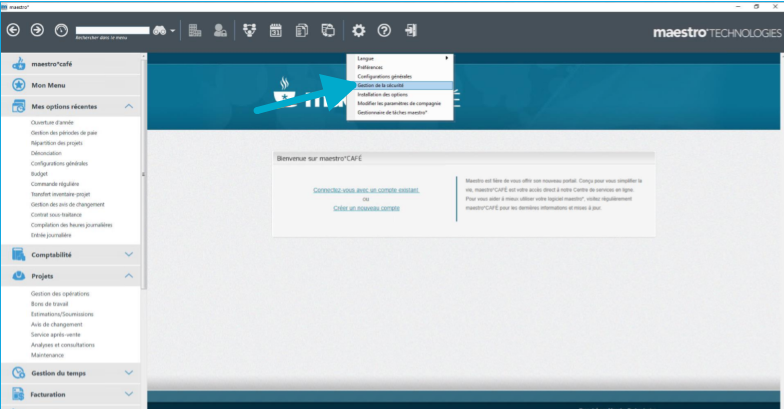Image resolution: width=784 pixels, height=409 pixels.
Task: Open the dropdown arrow beside binoculars
Action: [172, 30]
